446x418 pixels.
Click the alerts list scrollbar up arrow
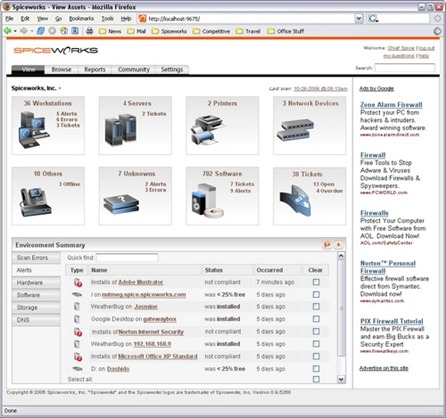[x=341, y=256]
